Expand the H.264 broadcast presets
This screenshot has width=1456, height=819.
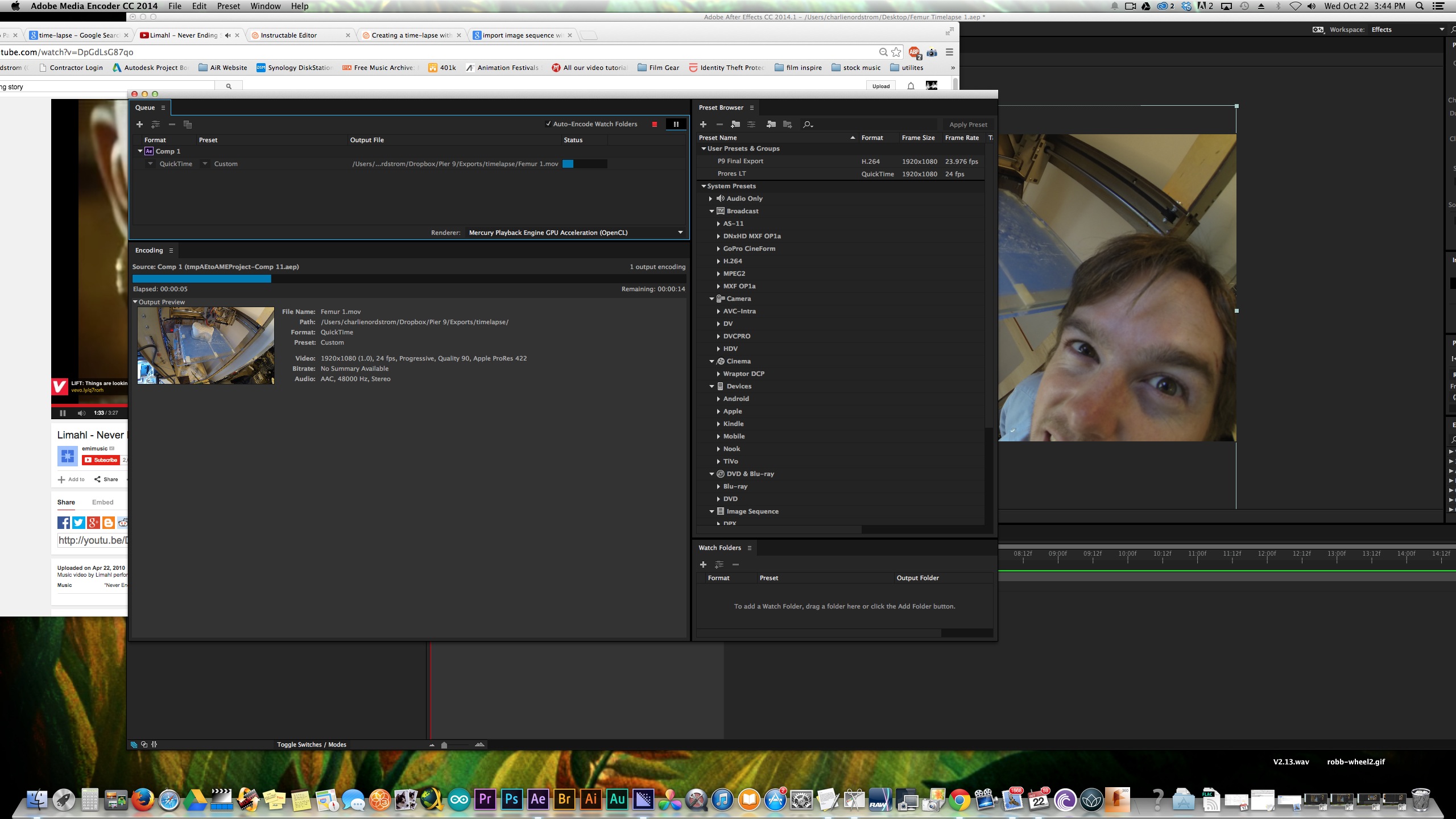[x=718, y=261]
